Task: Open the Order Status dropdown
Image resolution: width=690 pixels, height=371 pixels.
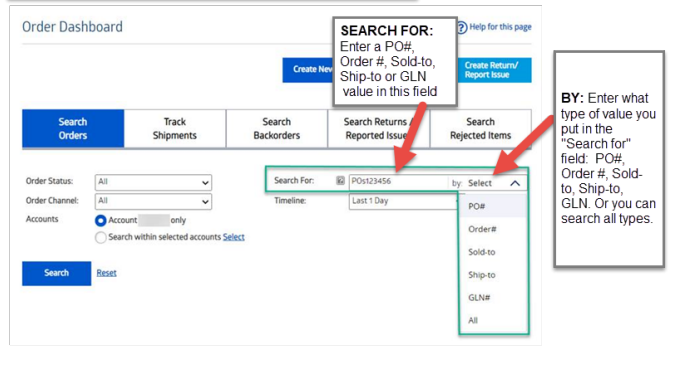Action: (153, 182)
